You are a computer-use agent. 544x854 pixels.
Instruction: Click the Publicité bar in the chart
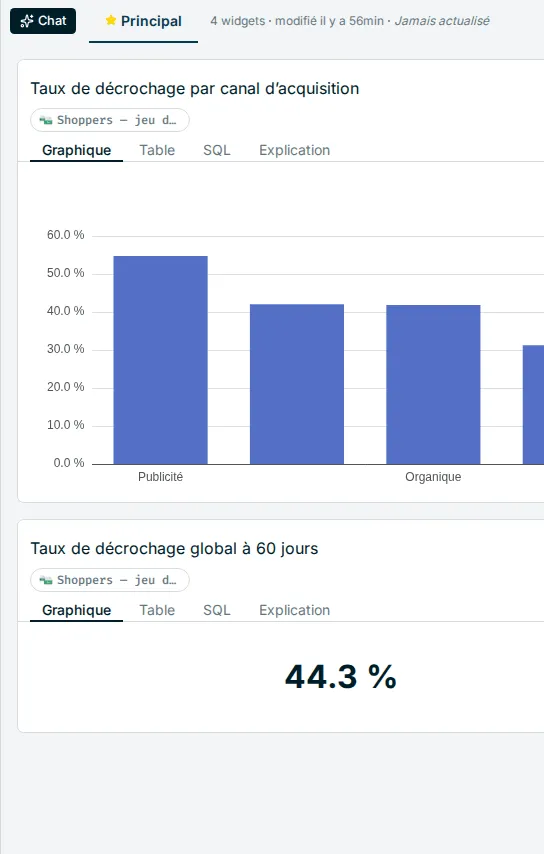[x=161, y=360]
